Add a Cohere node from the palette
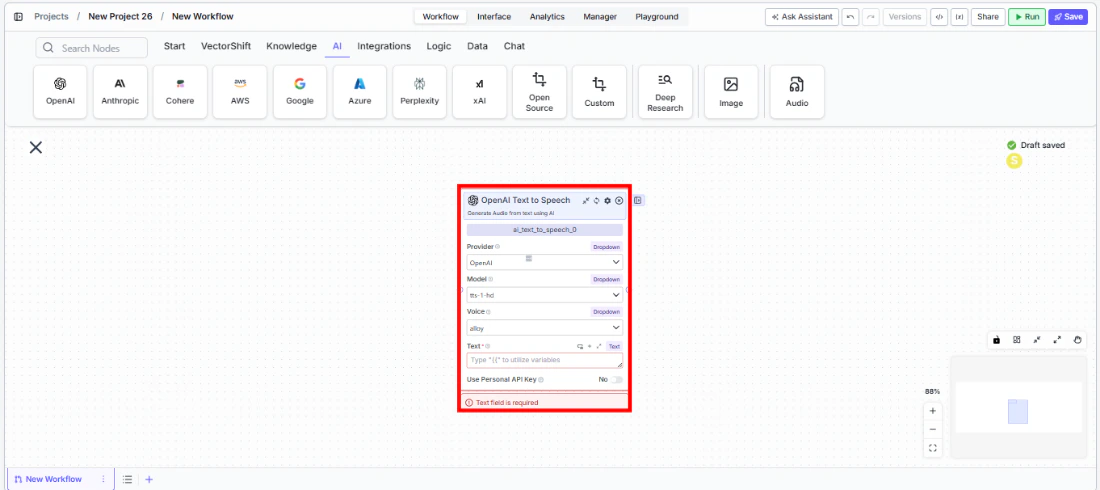The width and height of the screenshot is (1100, 490). click(180, 92)
